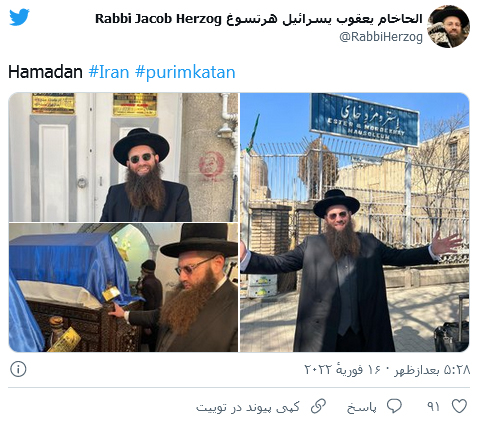Like the tweet with heart icon
480x424 pixels.
(x=459, y=406)
